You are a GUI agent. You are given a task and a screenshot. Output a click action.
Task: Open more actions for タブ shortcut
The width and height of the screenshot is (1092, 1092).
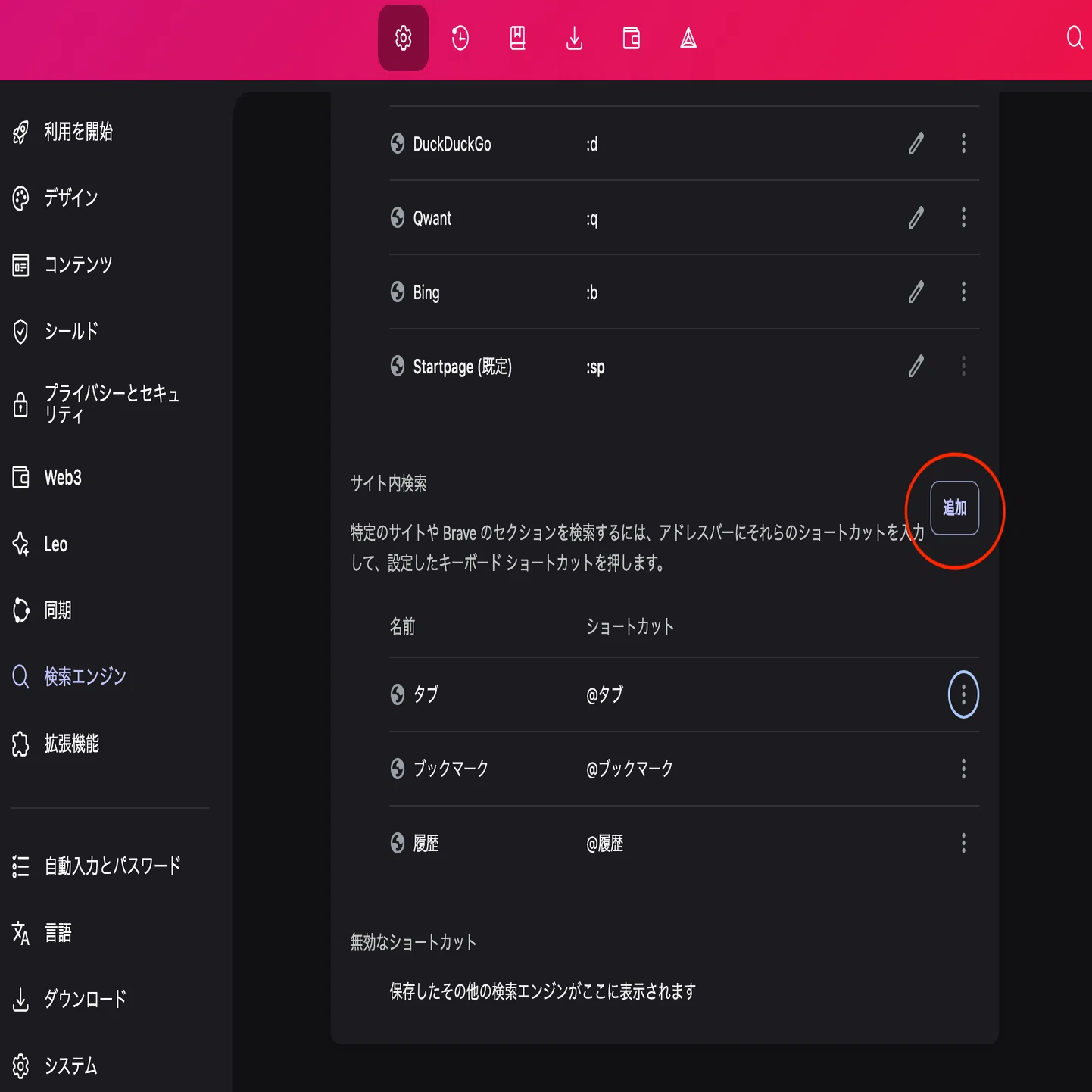click(x=963, y=694)
